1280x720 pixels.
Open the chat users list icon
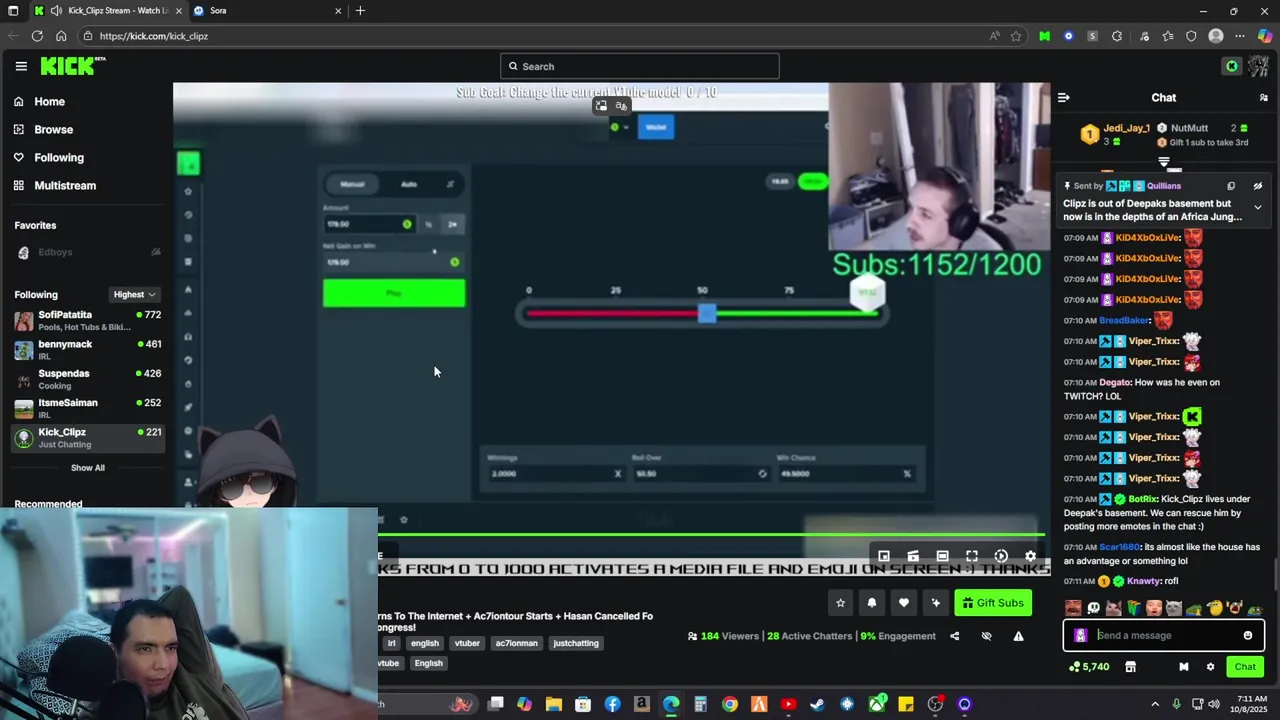(x=1263, y=97)
